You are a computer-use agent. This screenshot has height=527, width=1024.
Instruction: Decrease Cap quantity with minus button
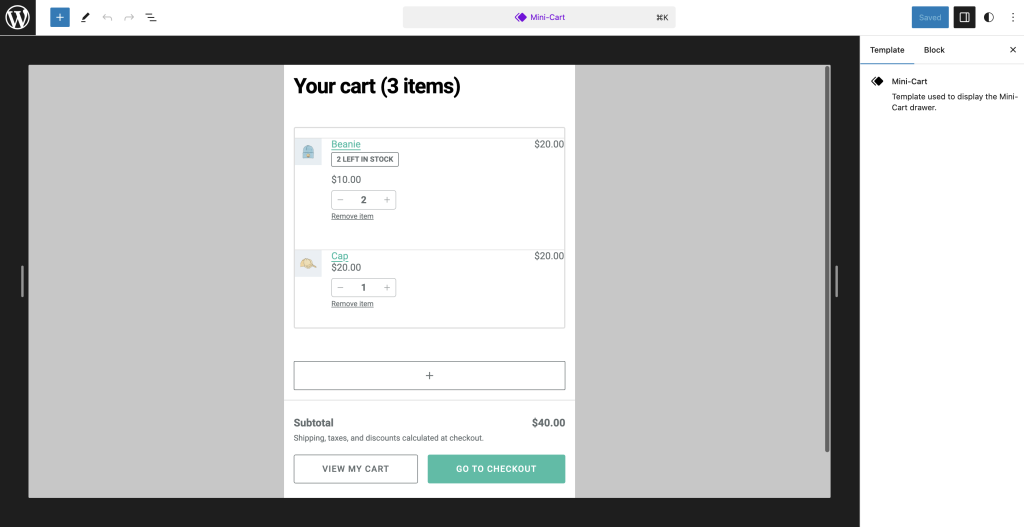pos(340,288)
